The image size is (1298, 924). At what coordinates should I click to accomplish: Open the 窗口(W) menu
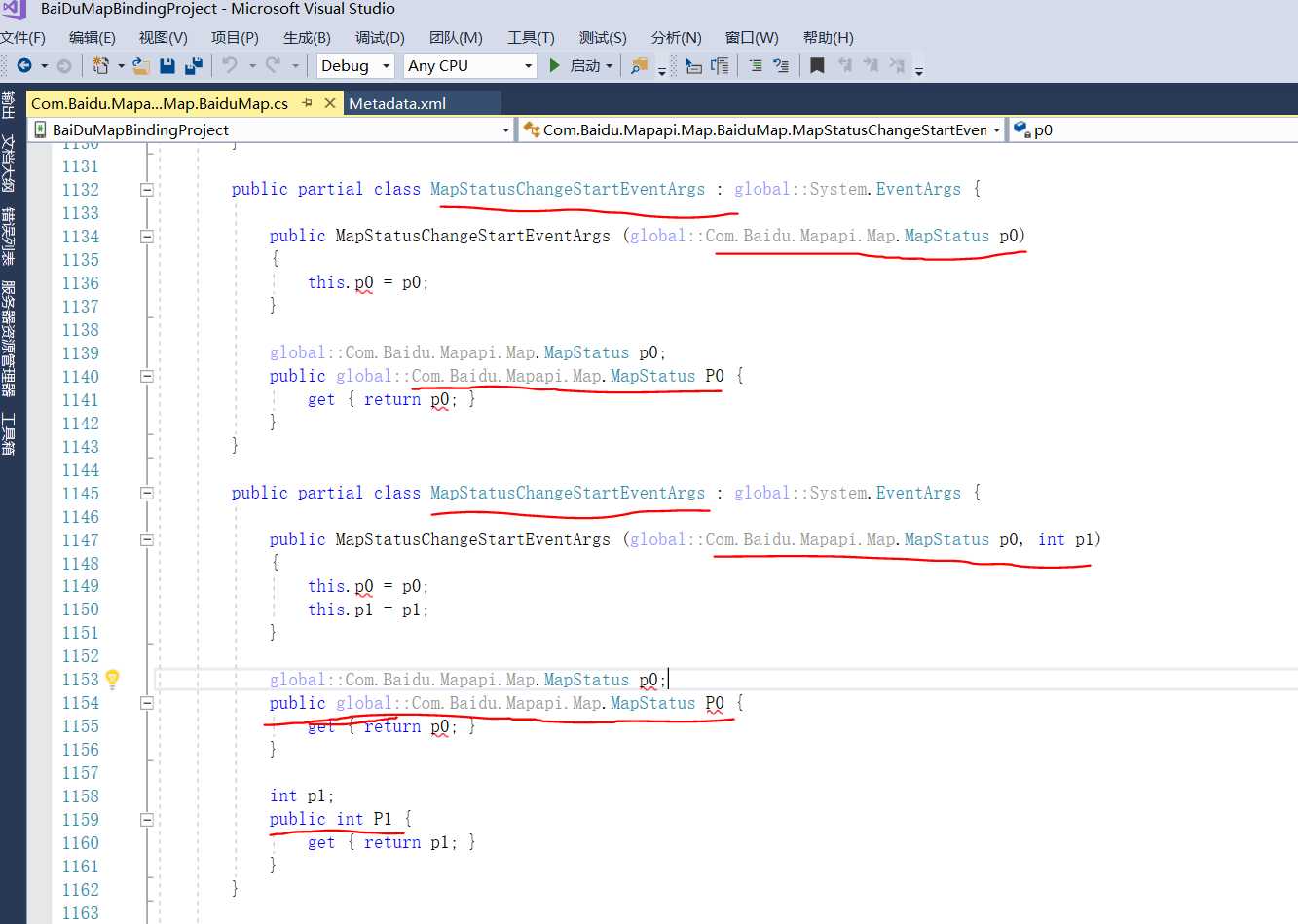tap(752, 37)
